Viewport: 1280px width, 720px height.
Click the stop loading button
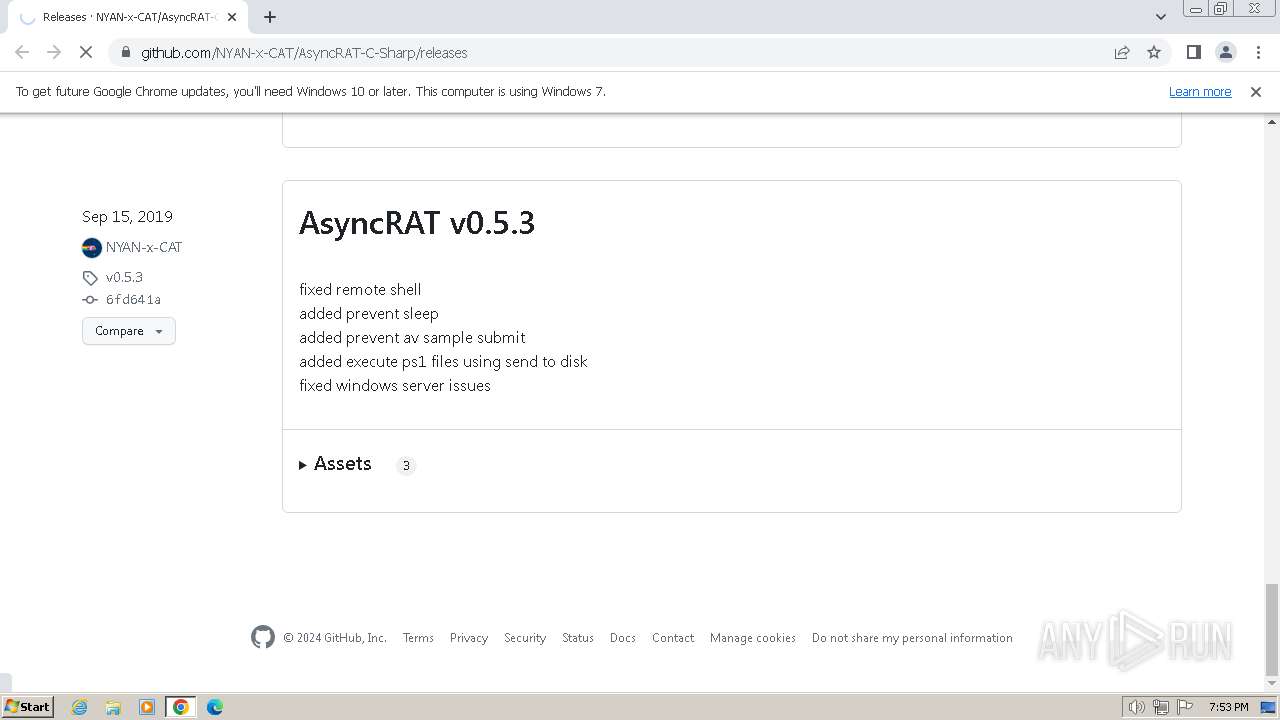click(x=86, y=53)
